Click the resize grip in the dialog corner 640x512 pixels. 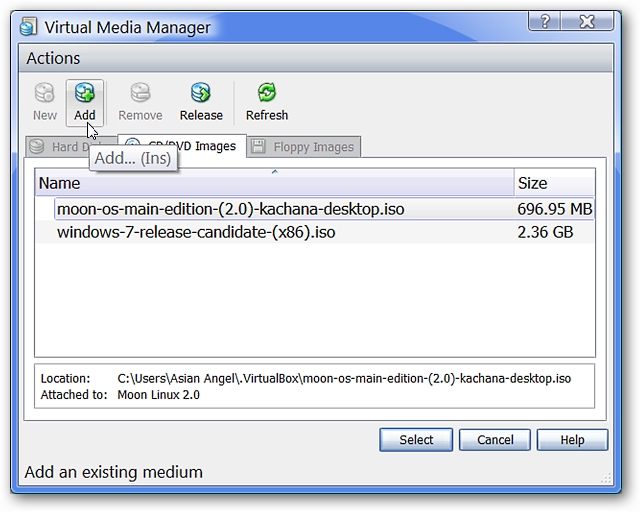[606, 478]
